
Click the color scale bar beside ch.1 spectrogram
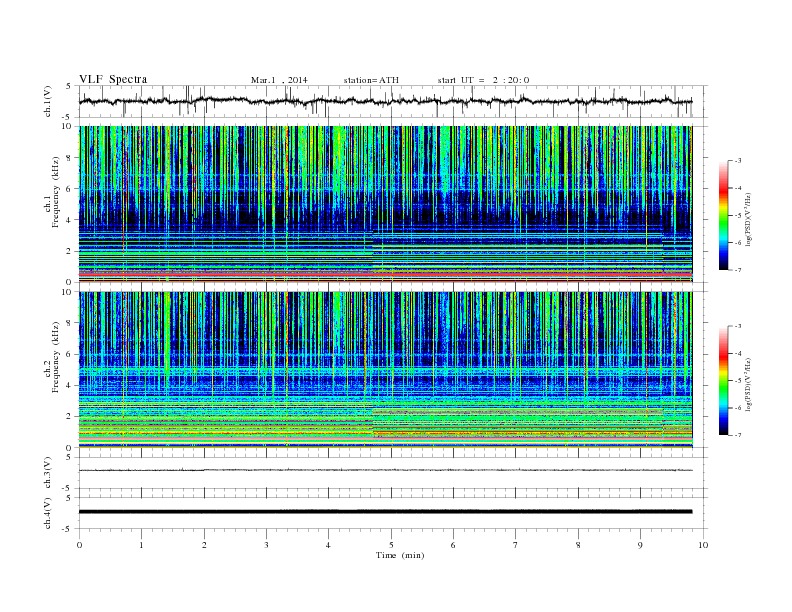(x=723, y=215)
